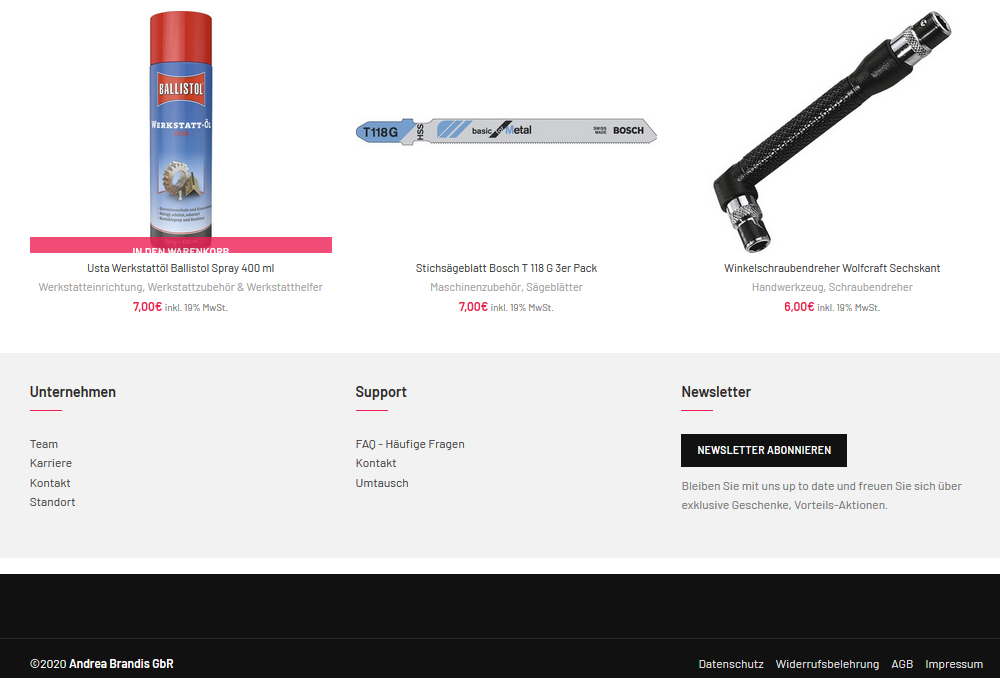Screen dimensions: 1000x678
Task: Open the Umtausch support link
Action: (x=382, y=483)
